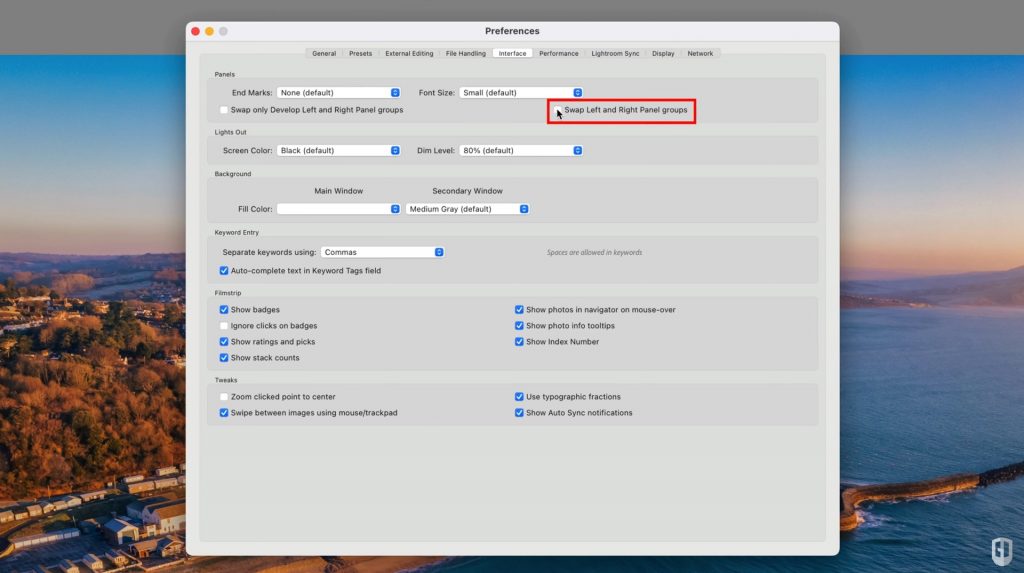Enable Swap Left and Right Panel groups
This screenshot has height=573, width=1024.
pyautogui.click(x=559, y=110)
